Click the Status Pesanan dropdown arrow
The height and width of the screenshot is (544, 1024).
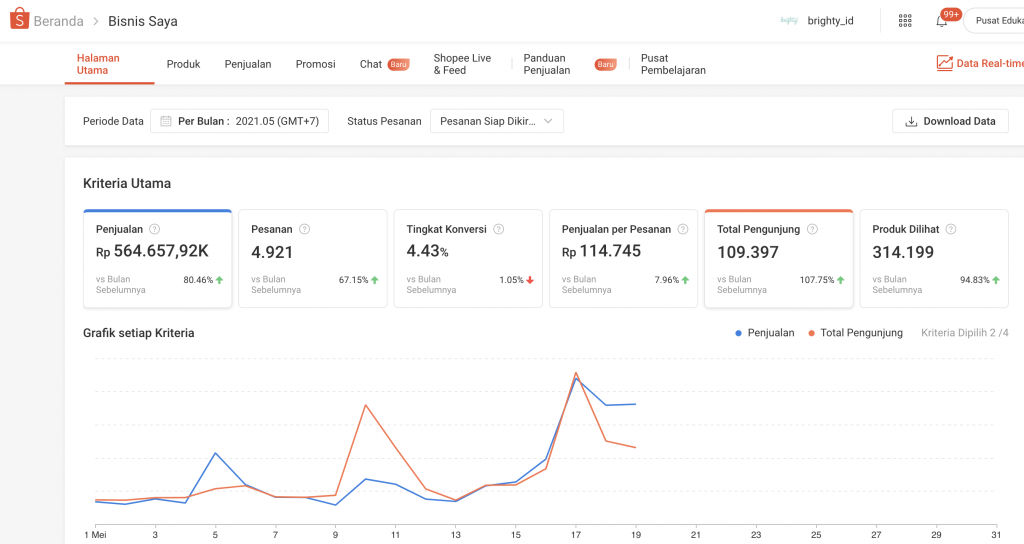[548, 121]
